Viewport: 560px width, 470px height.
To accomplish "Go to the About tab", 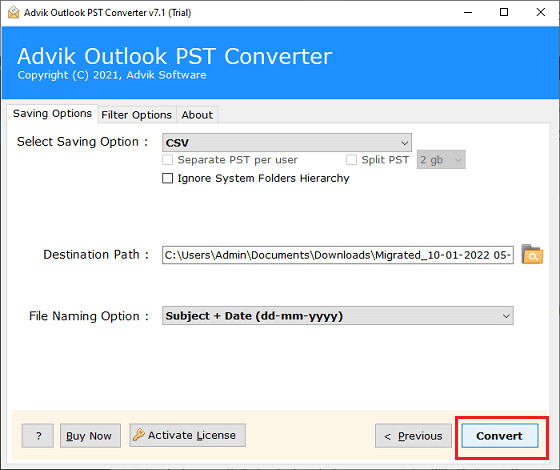I will 197,115.
